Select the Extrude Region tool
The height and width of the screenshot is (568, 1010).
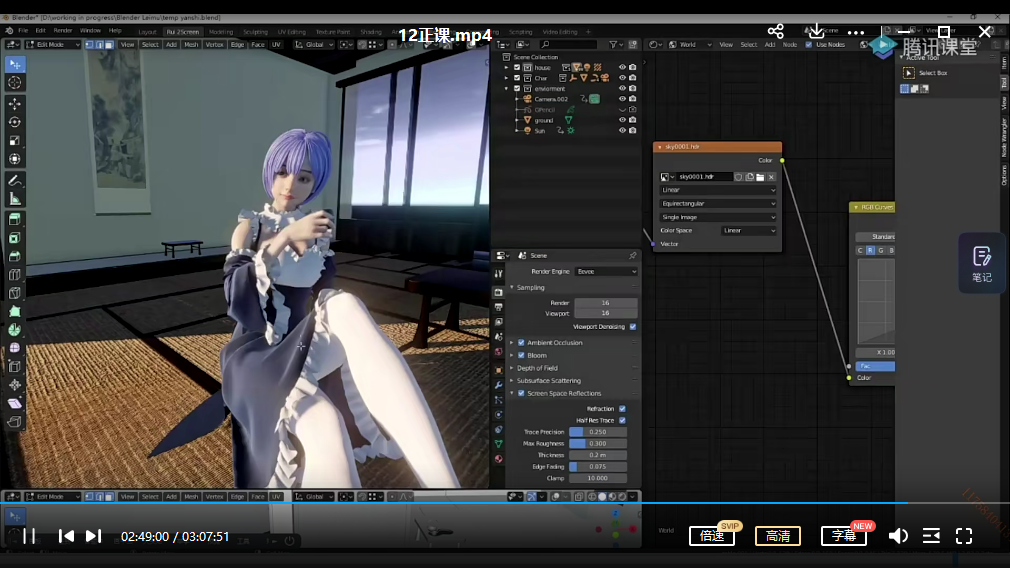point(15,220)
